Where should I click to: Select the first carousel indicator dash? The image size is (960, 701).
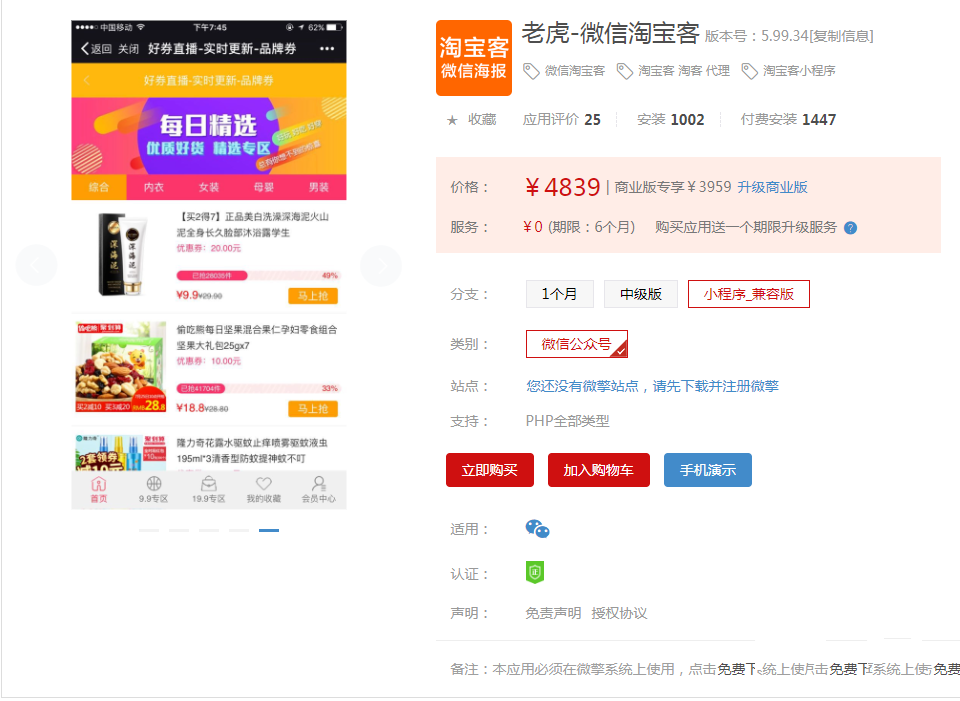[149, 530]
